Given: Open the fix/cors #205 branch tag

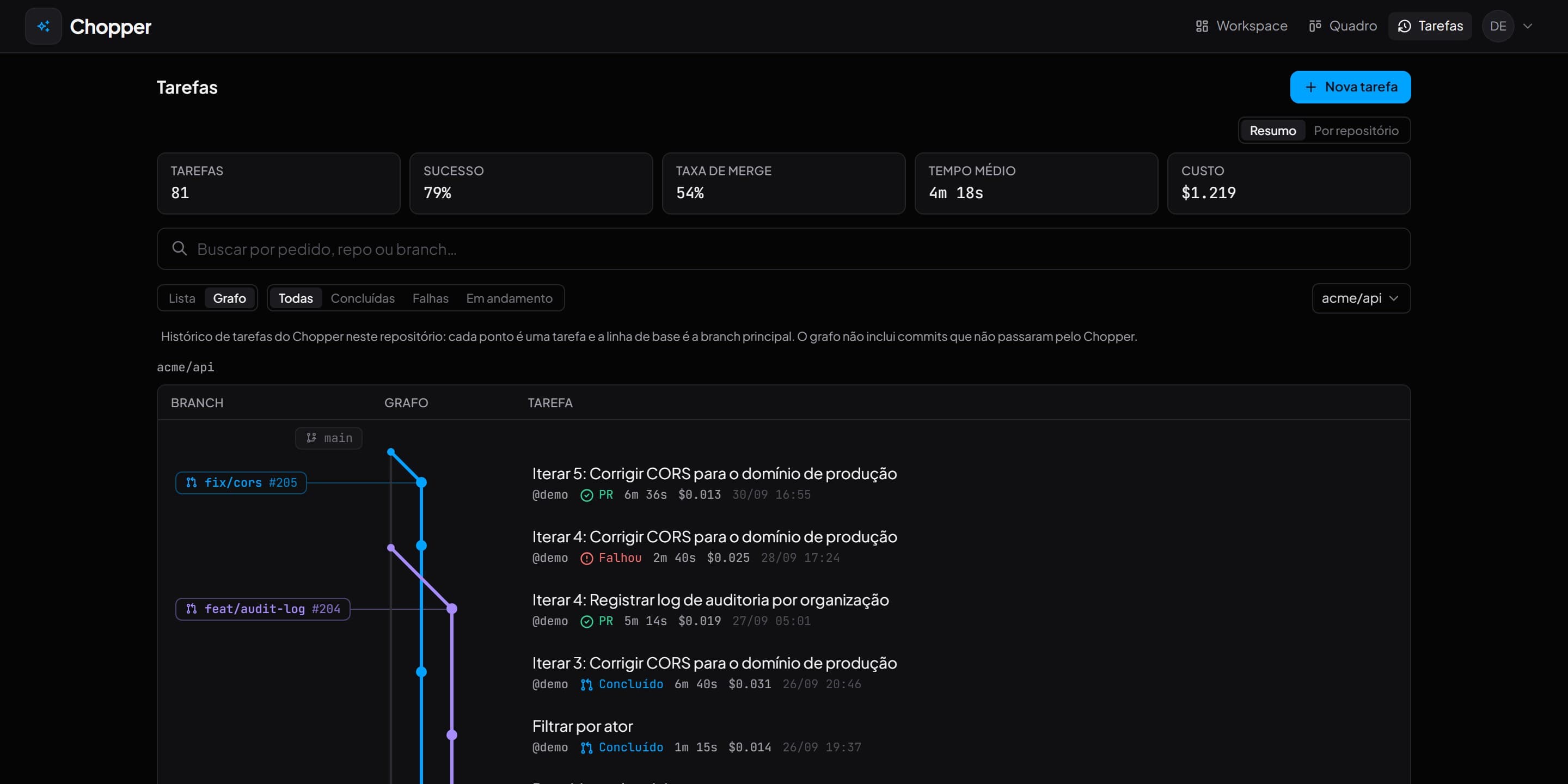Looking at the screenshot, I should coord(241,483).
